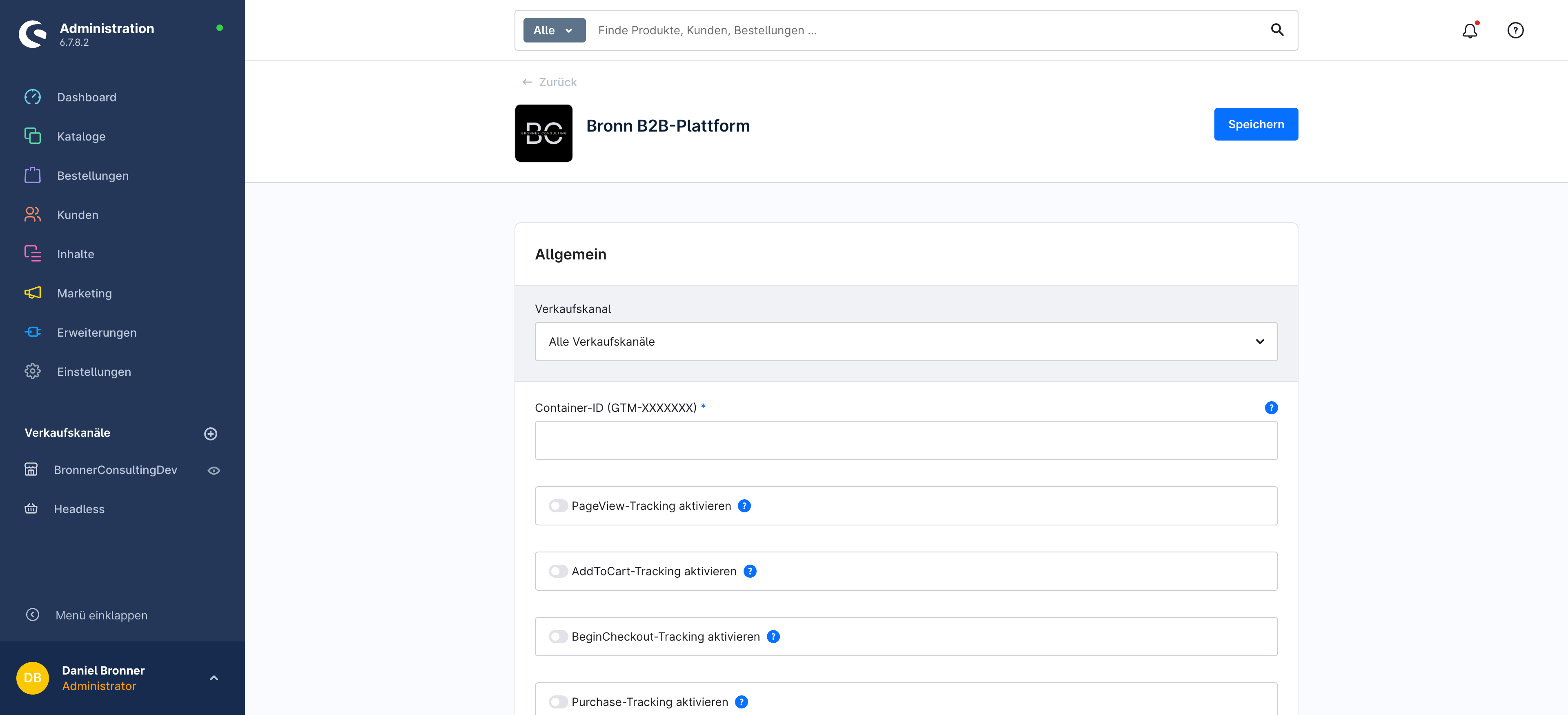Show help for Purchase-Tracking option
This screenshot has height=715, width=1568.
742,702
